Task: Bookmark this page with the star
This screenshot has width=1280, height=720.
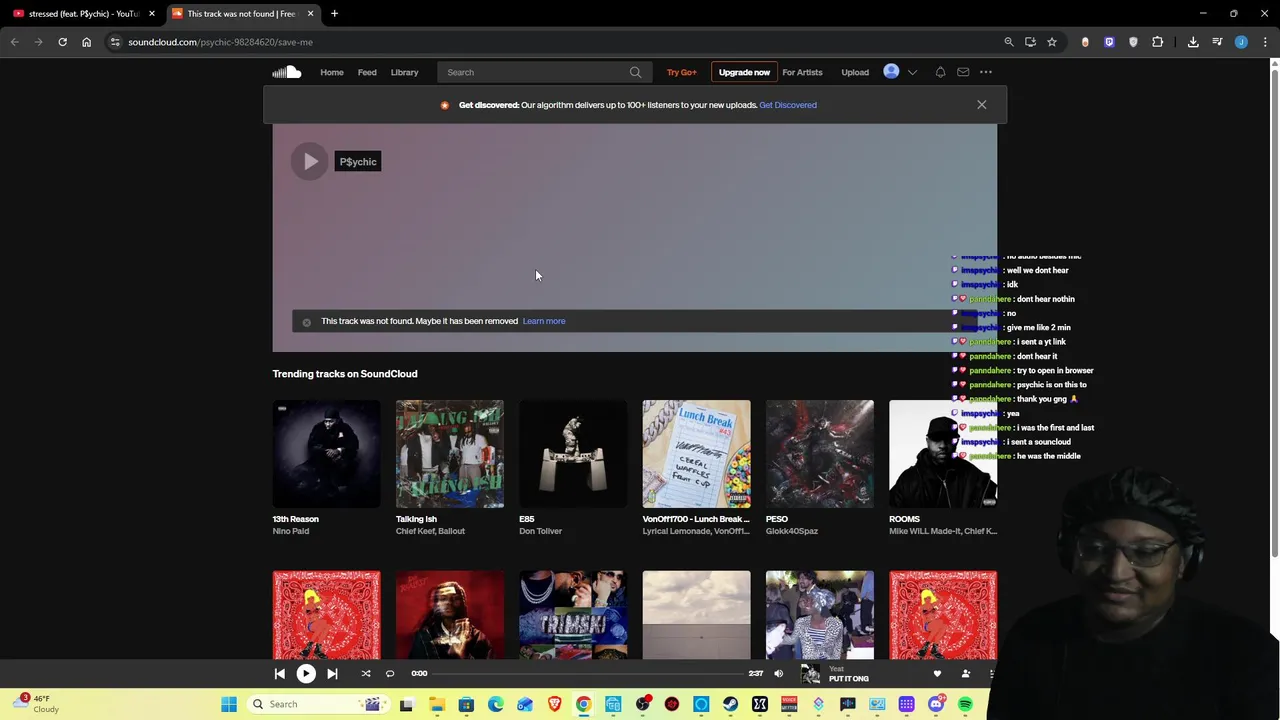Action: 1052,42
